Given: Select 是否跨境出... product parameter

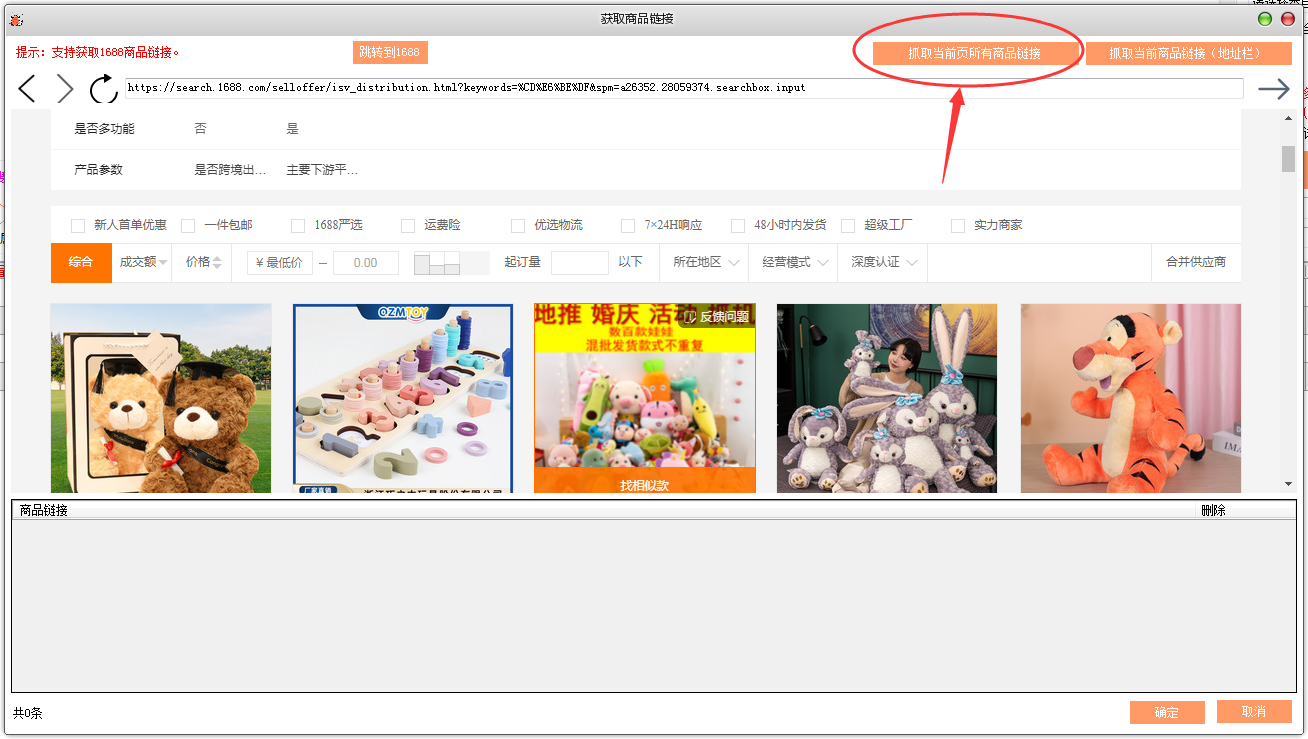Looking at the screenshot, I should (x=230, y=170).
